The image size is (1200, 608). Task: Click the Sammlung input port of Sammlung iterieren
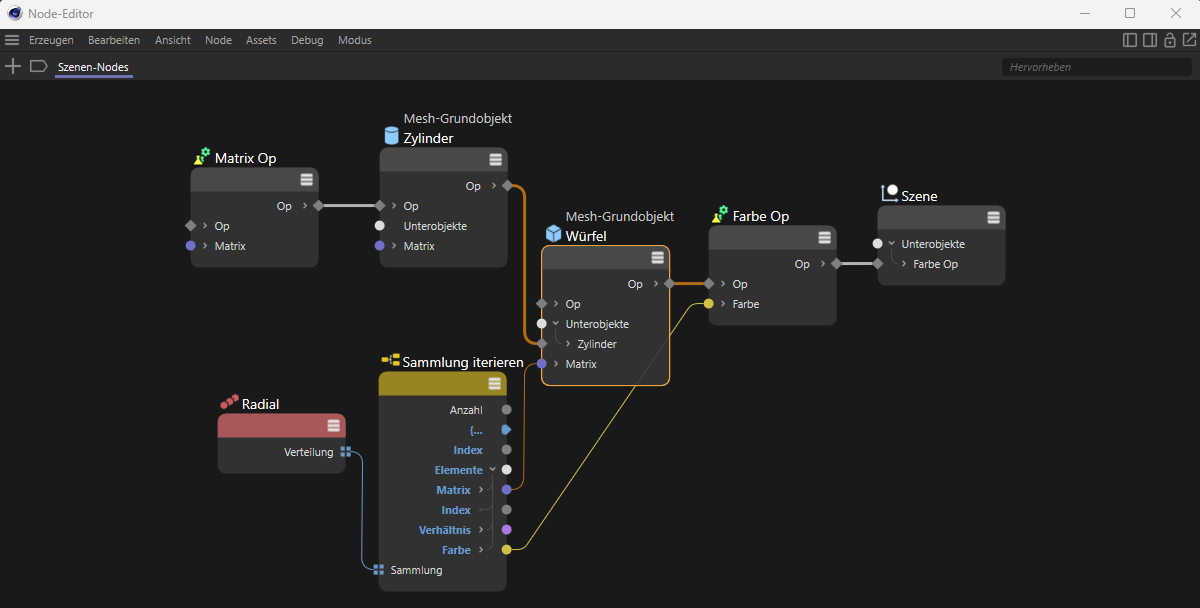(x=379, y=570)
